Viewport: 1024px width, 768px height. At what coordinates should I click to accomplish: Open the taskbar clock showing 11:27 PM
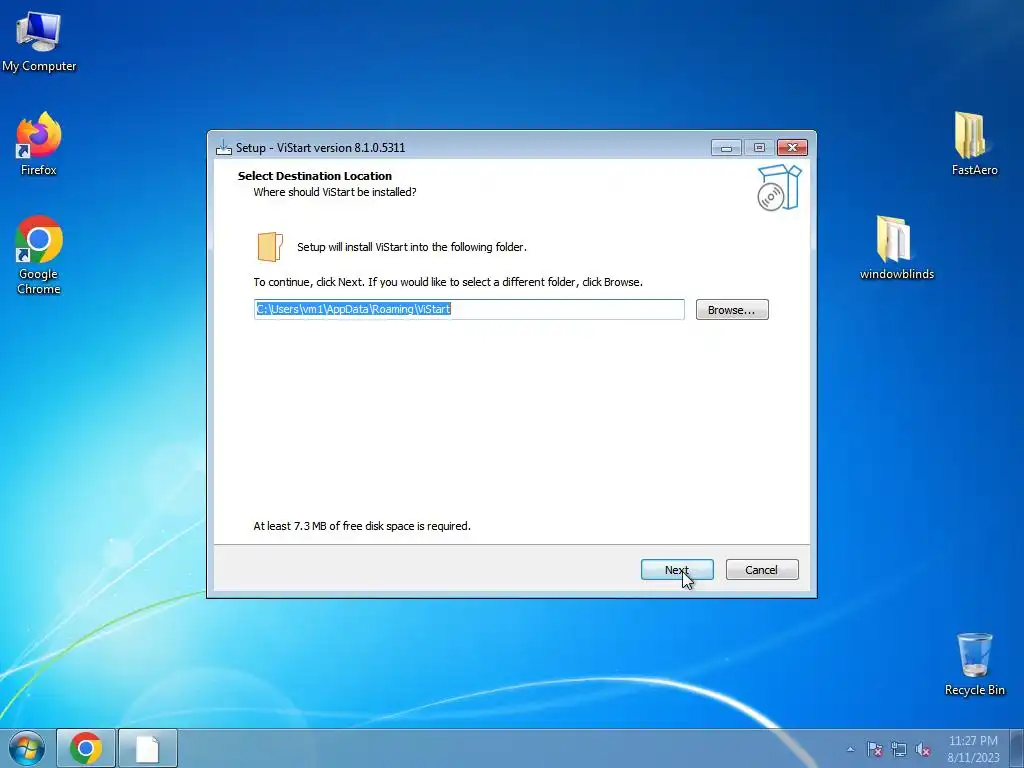tap(973, 749)
